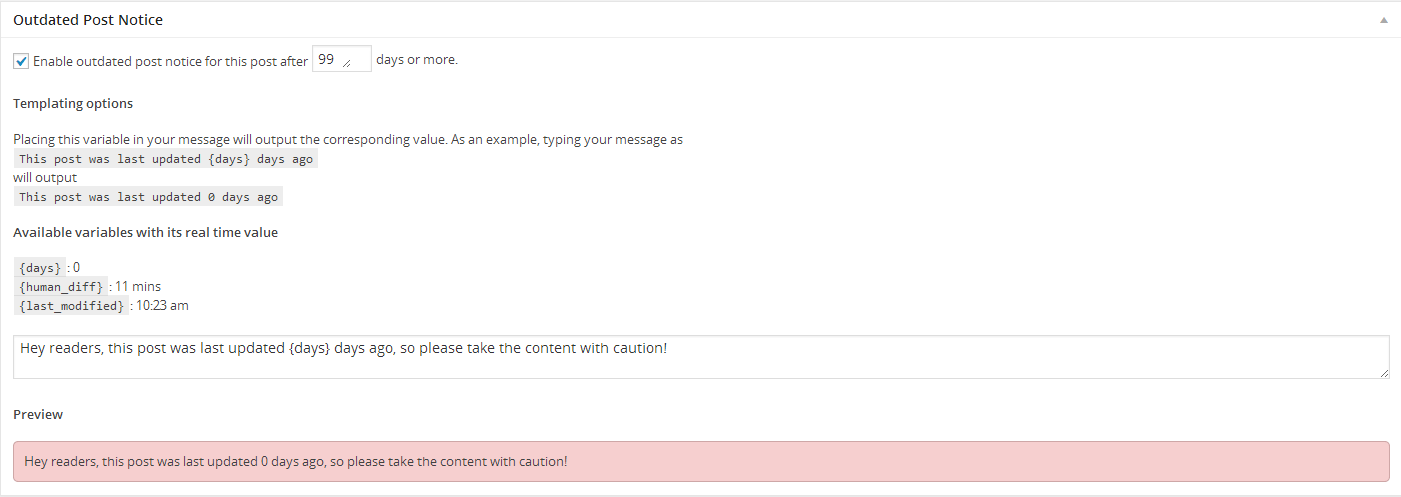Click the 'Enable outdated post notice' label text
The height and width of the screenshot is (497, 1401).
[170, 61]
